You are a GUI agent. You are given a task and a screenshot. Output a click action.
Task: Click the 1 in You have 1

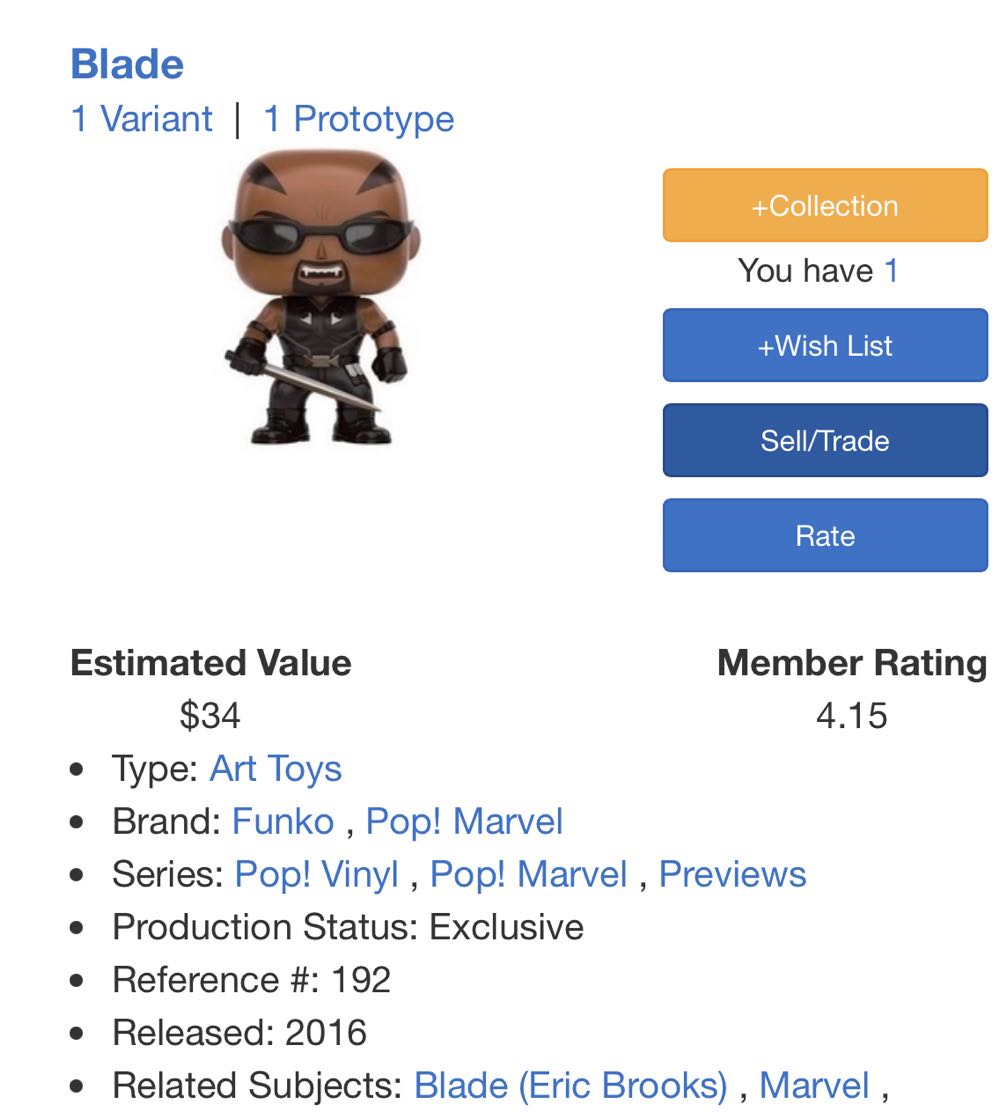click(896, 271)
